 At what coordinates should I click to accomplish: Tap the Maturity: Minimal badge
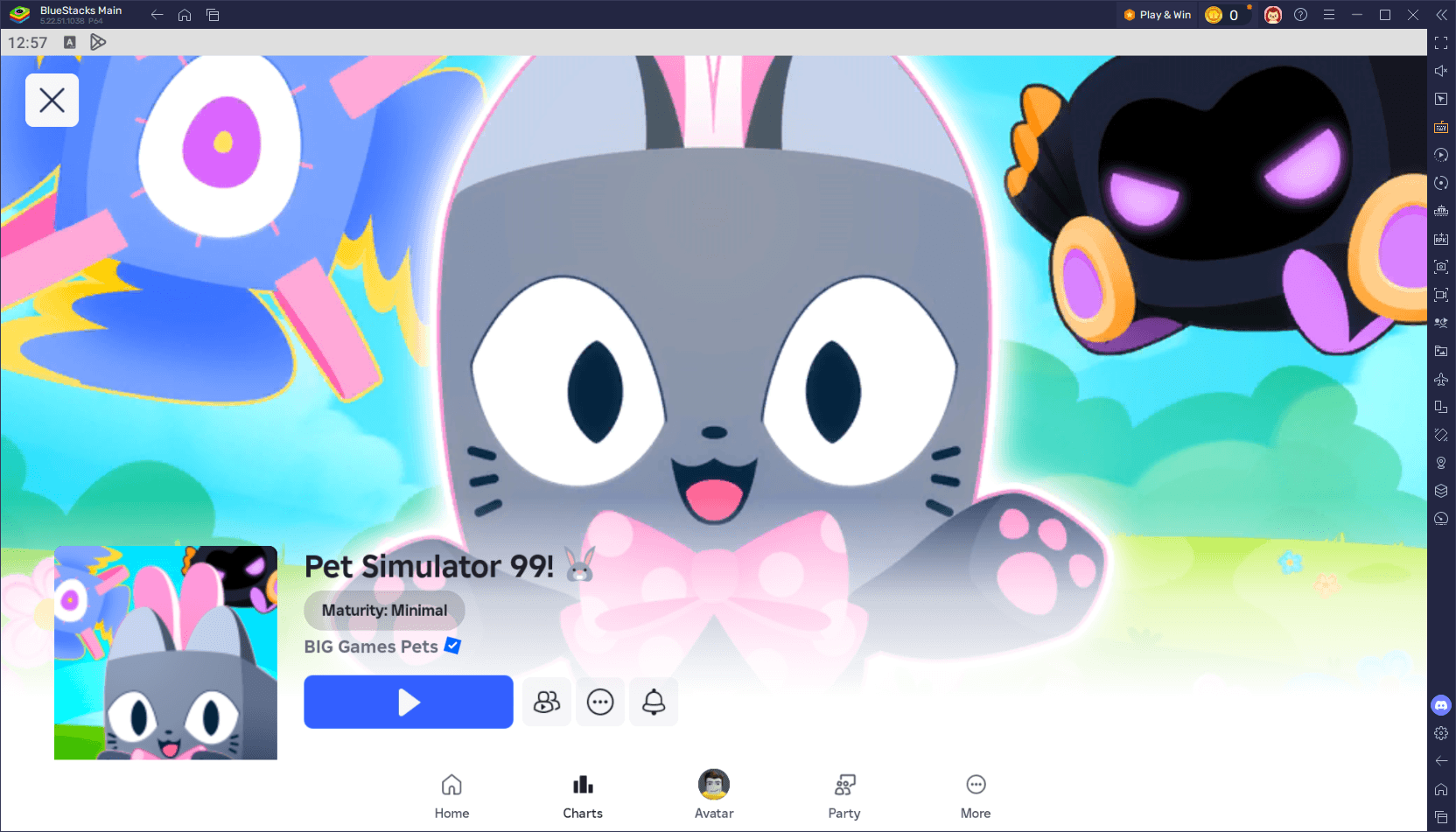(x=384, y=610)
